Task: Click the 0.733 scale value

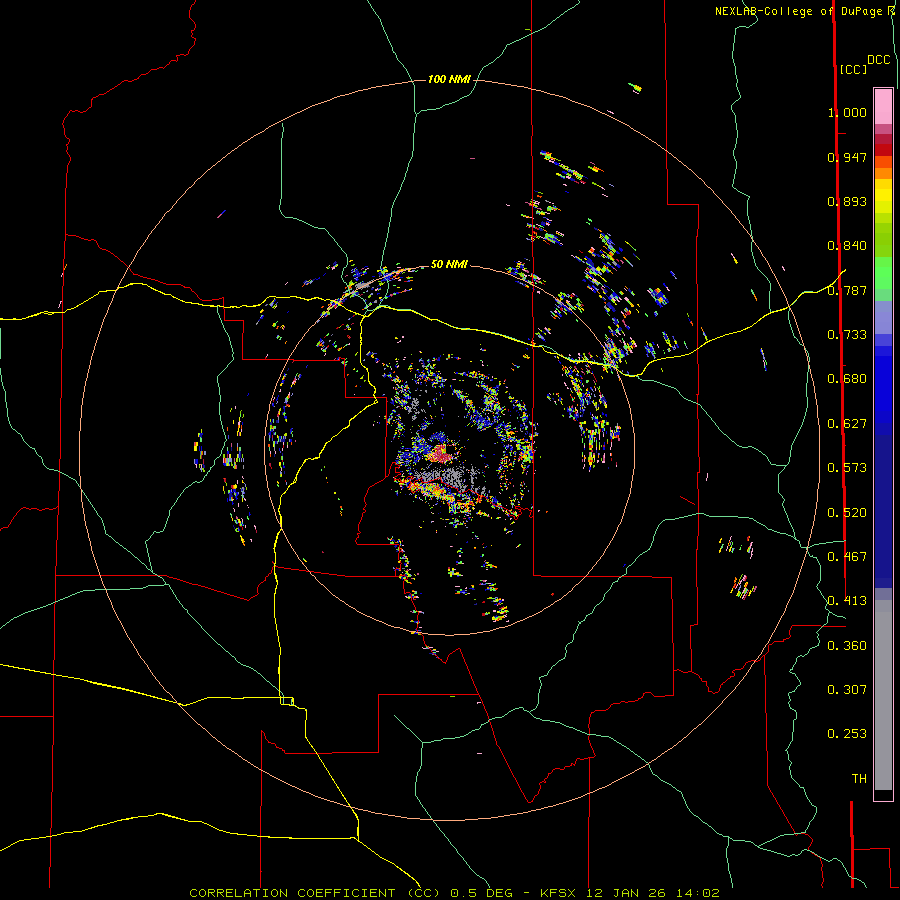Action: 847,335
